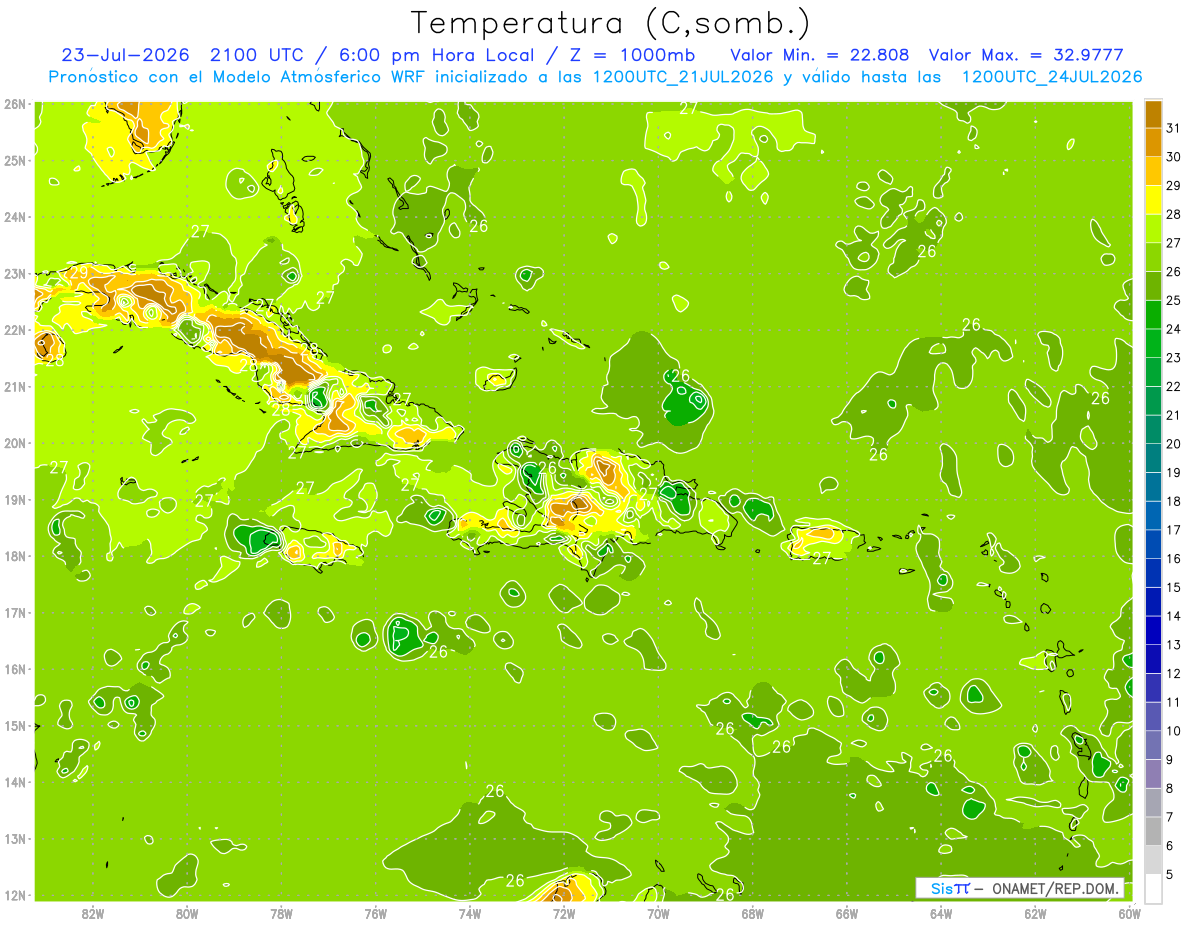Click the '72W' longitude axis label
Viewport: 1200px width, 927px height.
[x=564, y=913]
